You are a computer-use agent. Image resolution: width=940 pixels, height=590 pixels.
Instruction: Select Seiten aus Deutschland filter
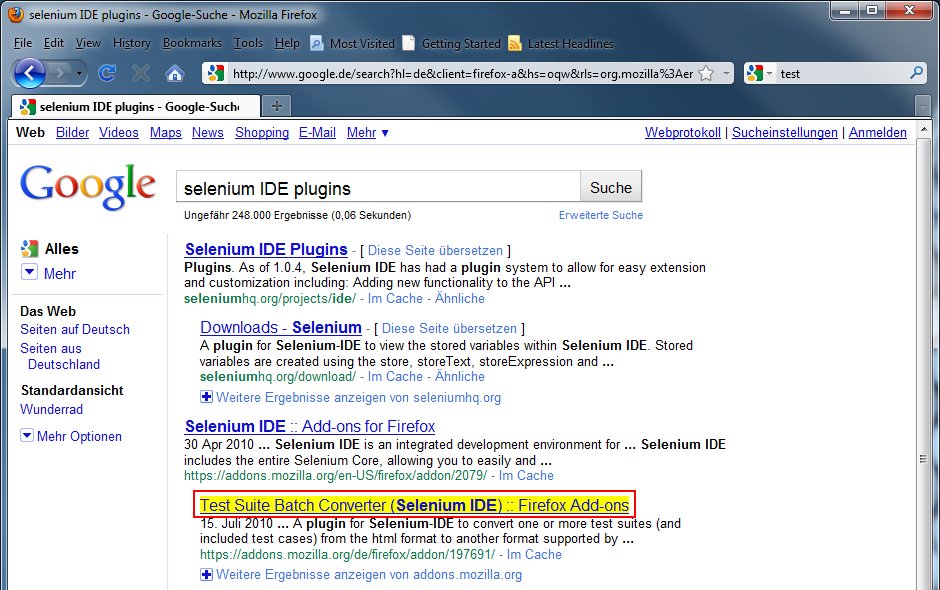click(x=60, y=356)
